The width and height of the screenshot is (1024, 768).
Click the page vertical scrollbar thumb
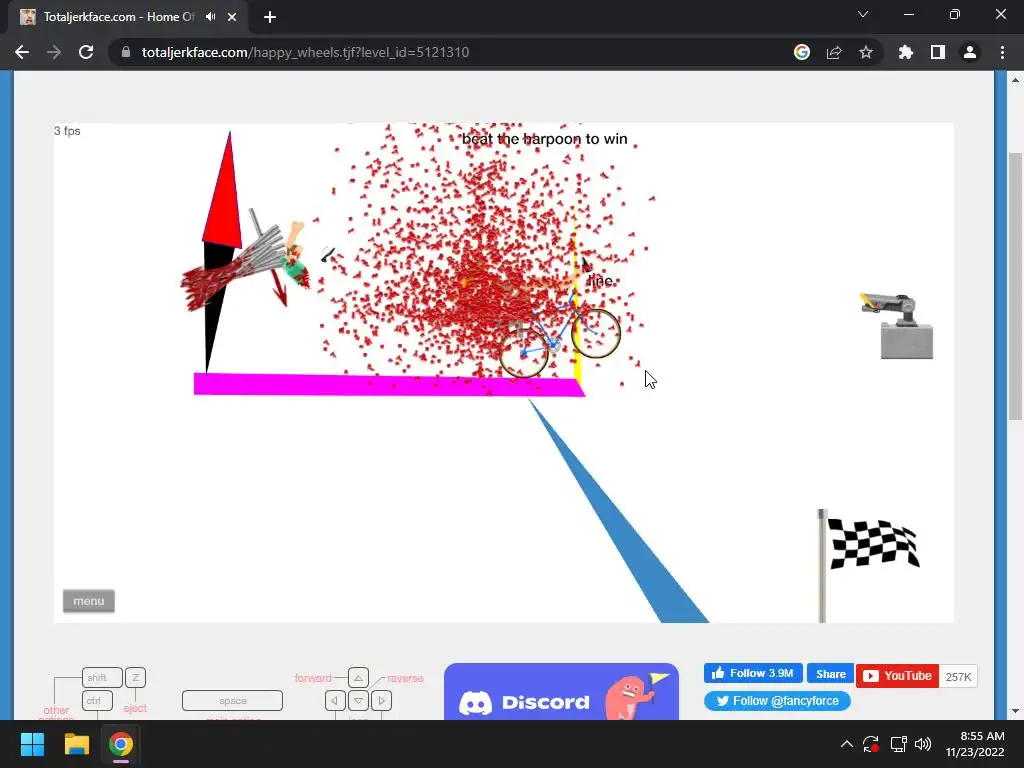[1015, 286]
